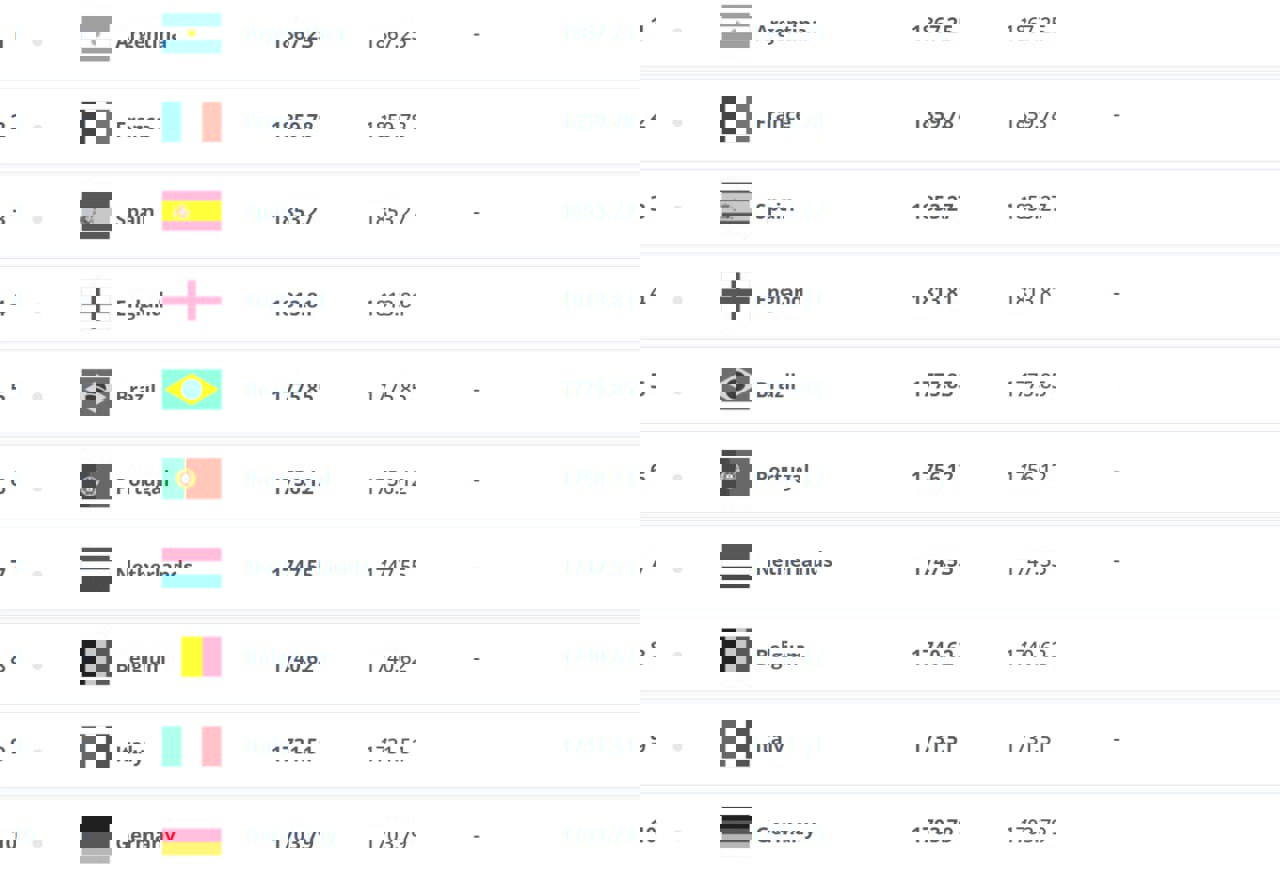Click the red and yellow Spain flag
This screenshot has width=1280, height=875.
tap(191, 211)
